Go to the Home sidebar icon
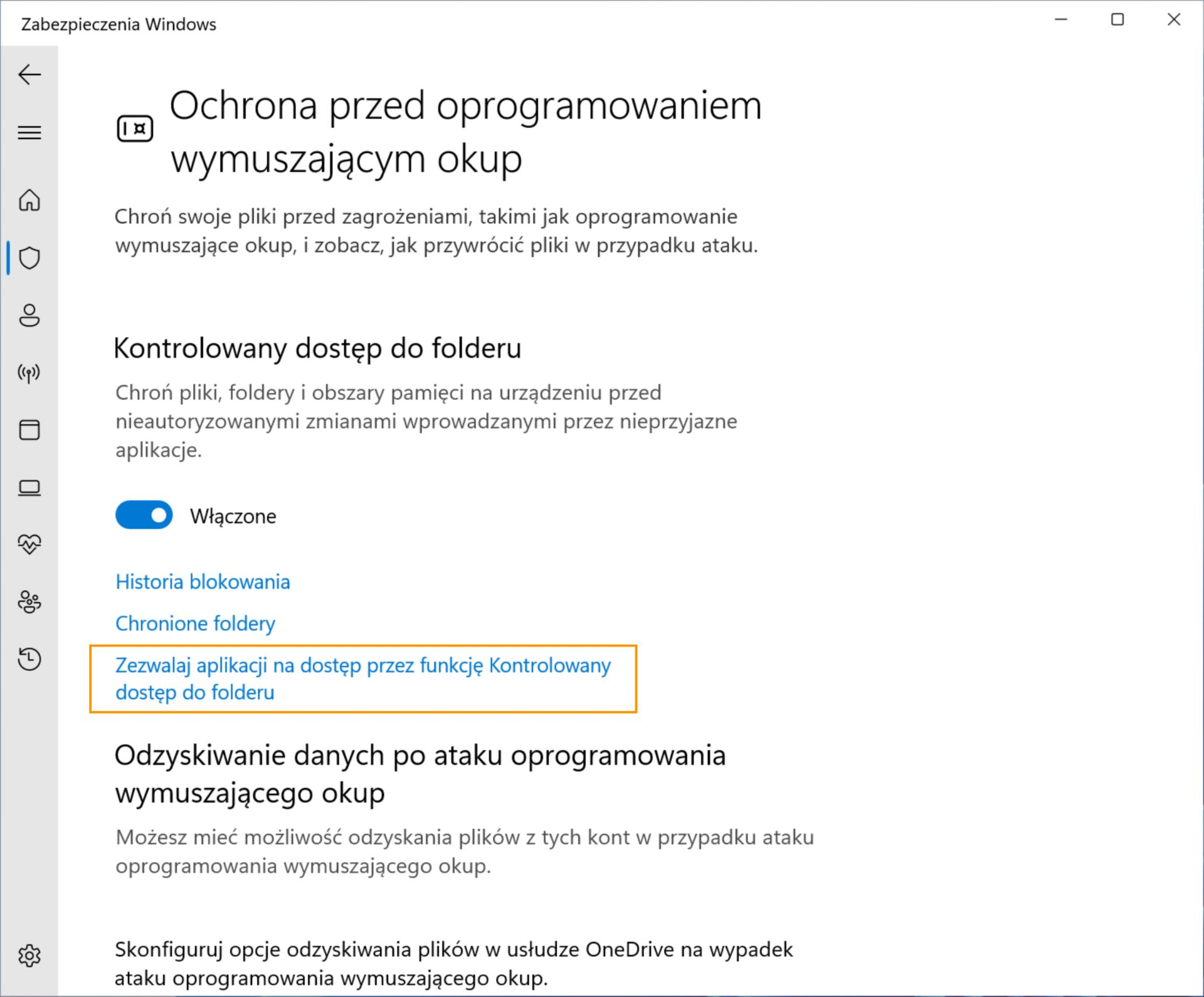1204x997 pixels. click(29, 201)
